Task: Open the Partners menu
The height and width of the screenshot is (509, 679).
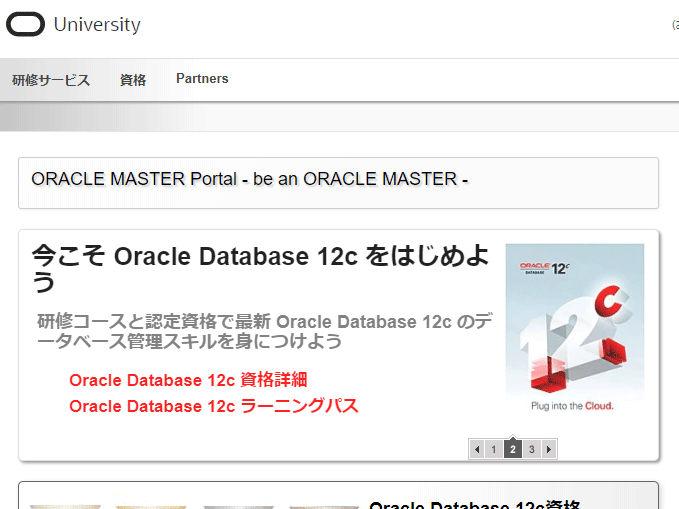Action: [202, 78]
